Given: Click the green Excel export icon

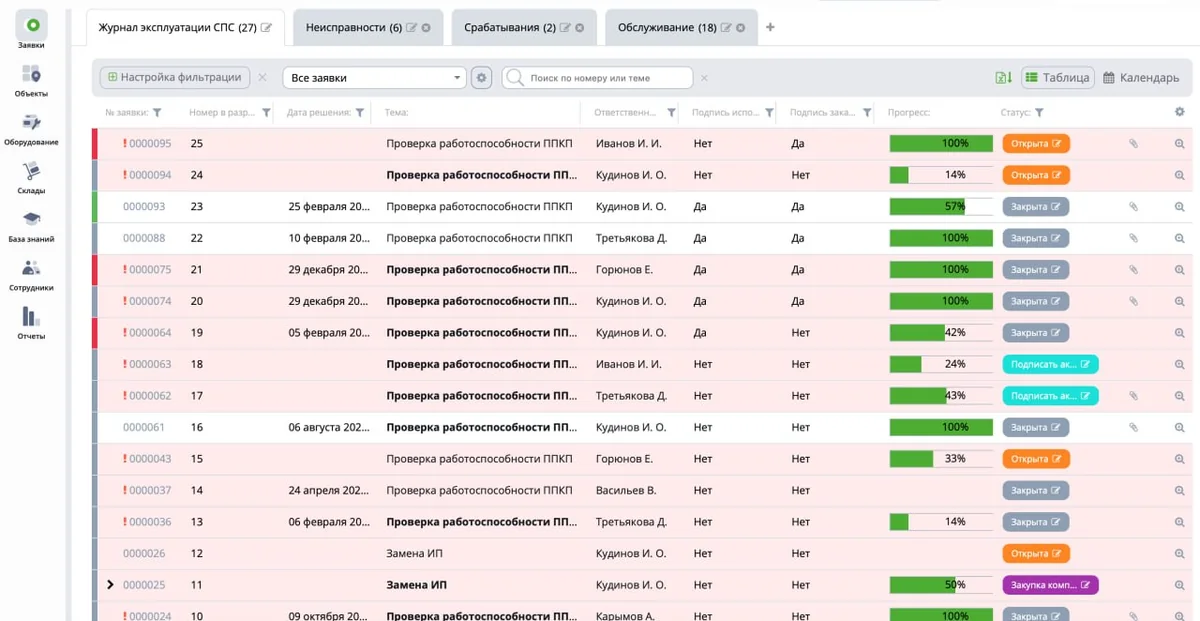Looking at the screenshot, I should [1004, 78].
